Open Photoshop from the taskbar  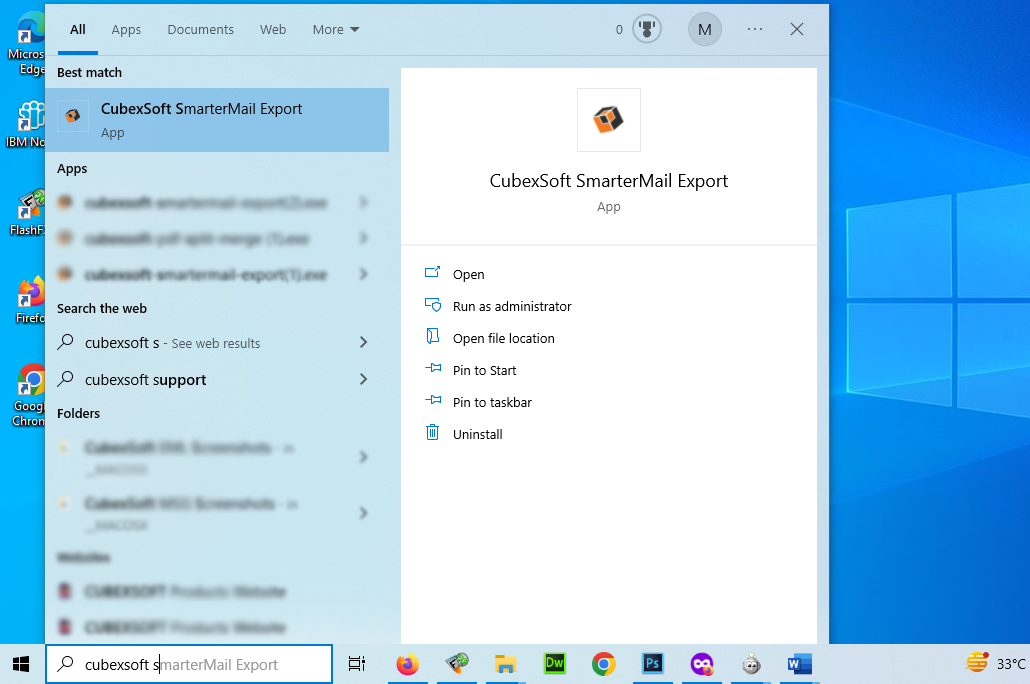pyautogui.click(x=653, y=664)
